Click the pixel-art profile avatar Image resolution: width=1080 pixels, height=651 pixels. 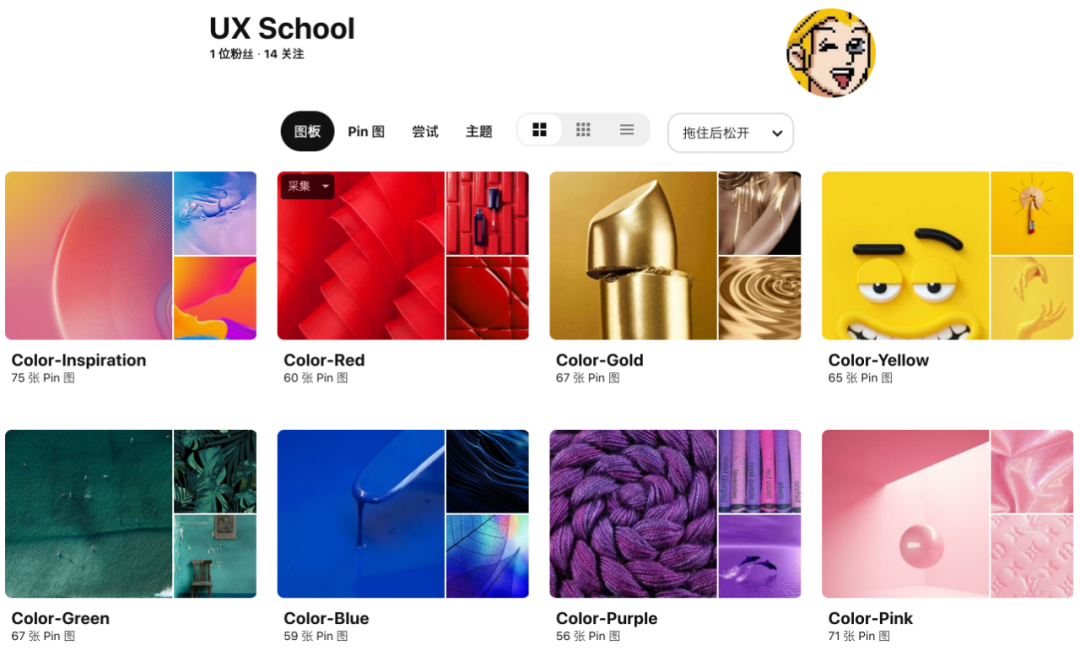point(831,52)
